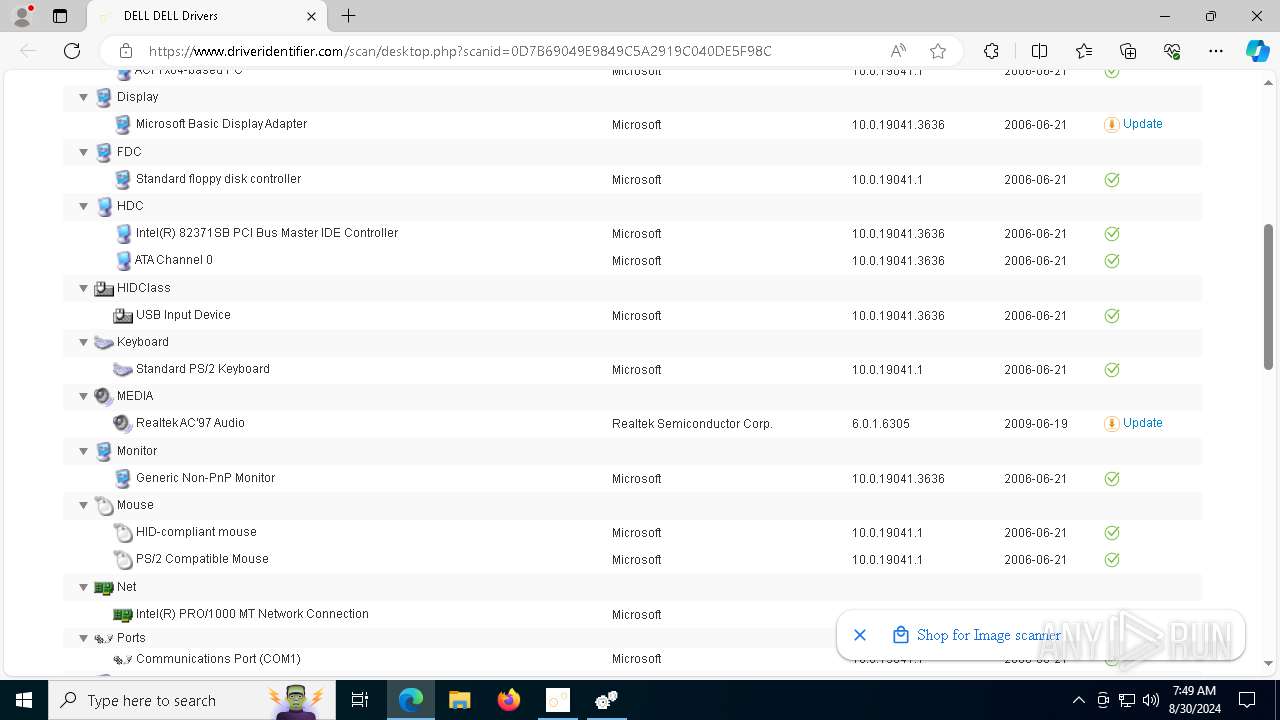Click the Update download icon for Basic Display Adapter
Image resolution: width=1280 pixels, height=720 pixels.
[x=1111, y=125]
